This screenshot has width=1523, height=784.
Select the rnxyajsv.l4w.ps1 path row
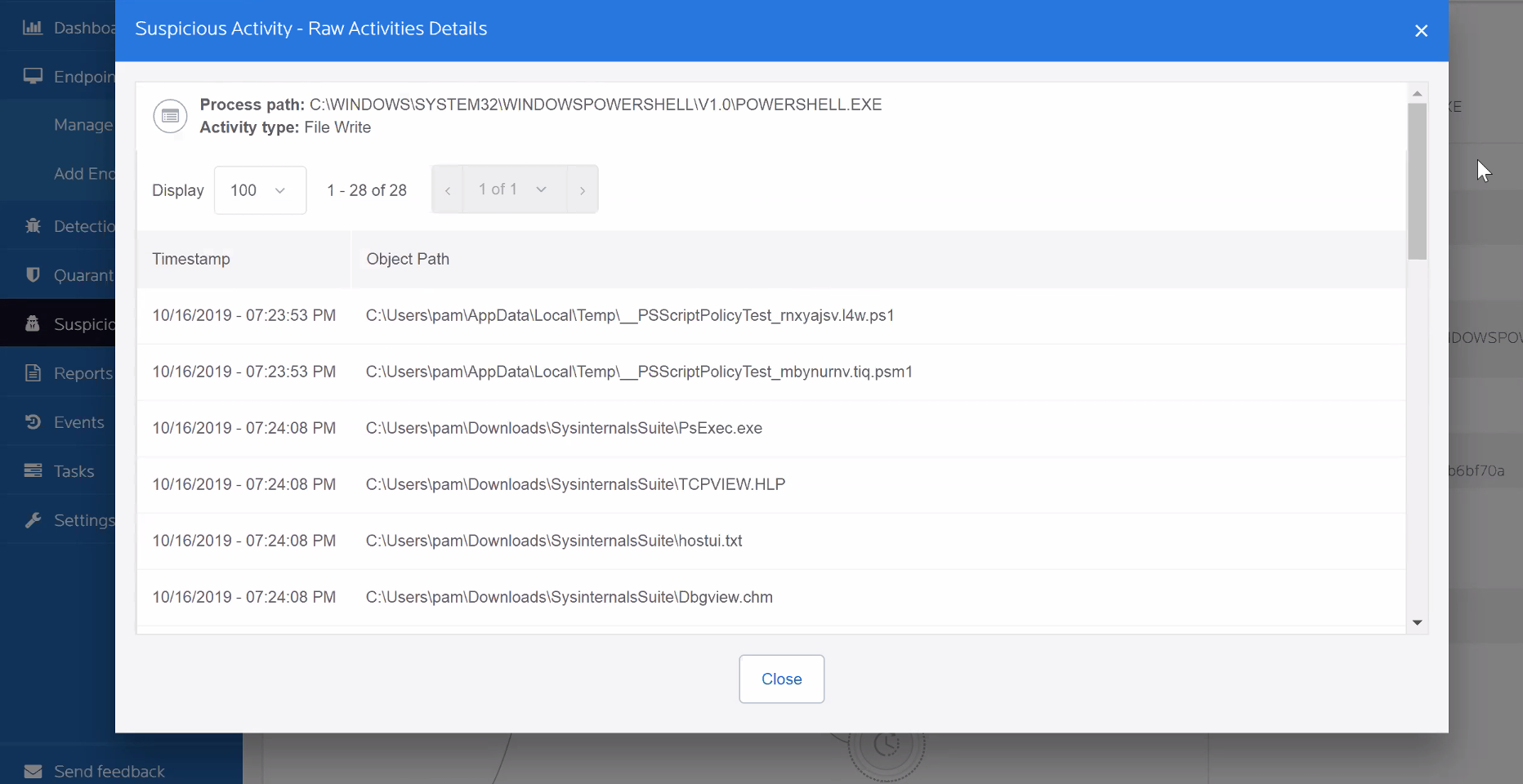[x=770, y=315]
